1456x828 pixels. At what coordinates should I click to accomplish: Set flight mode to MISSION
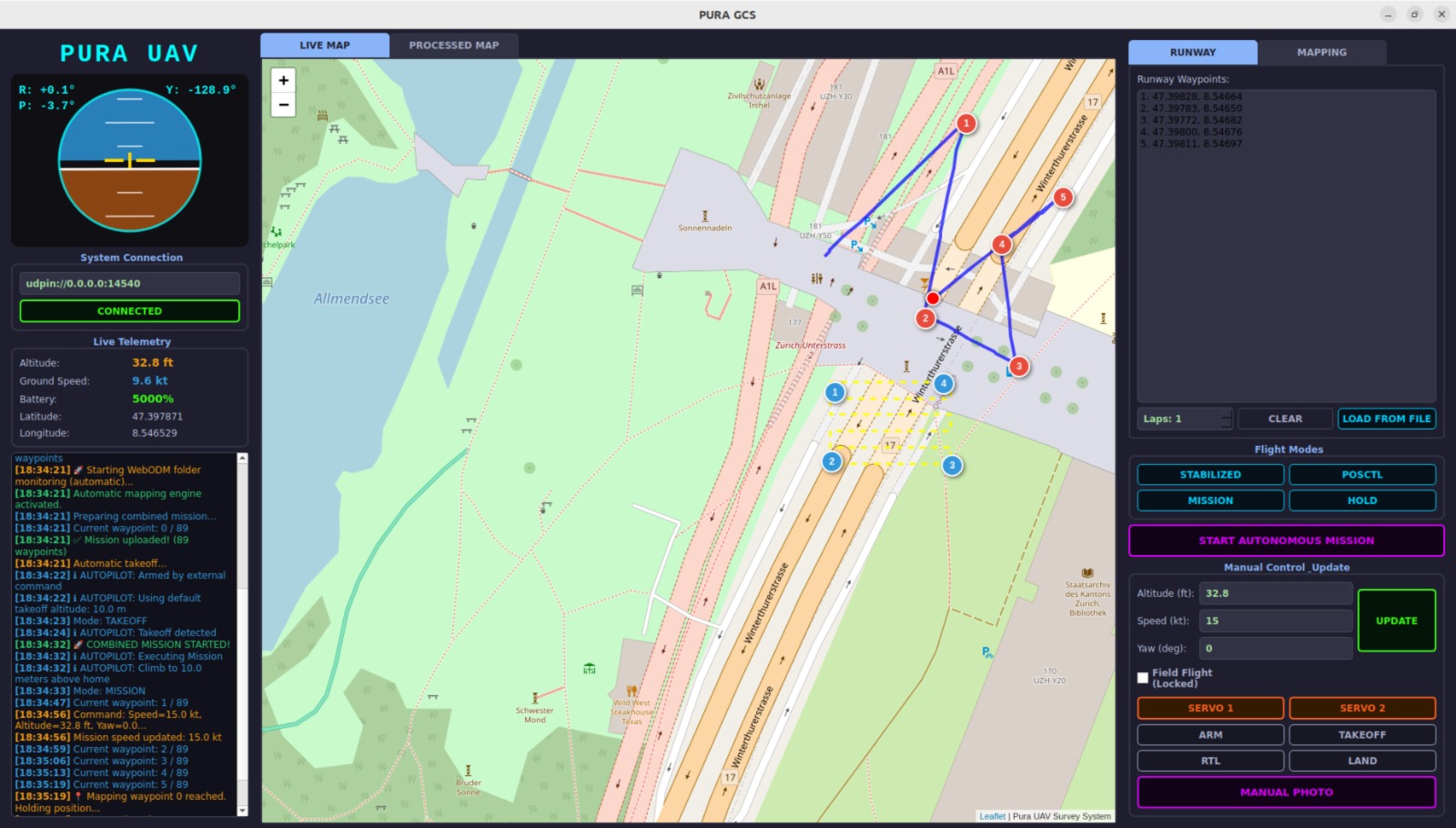(x=1210, y=500)
